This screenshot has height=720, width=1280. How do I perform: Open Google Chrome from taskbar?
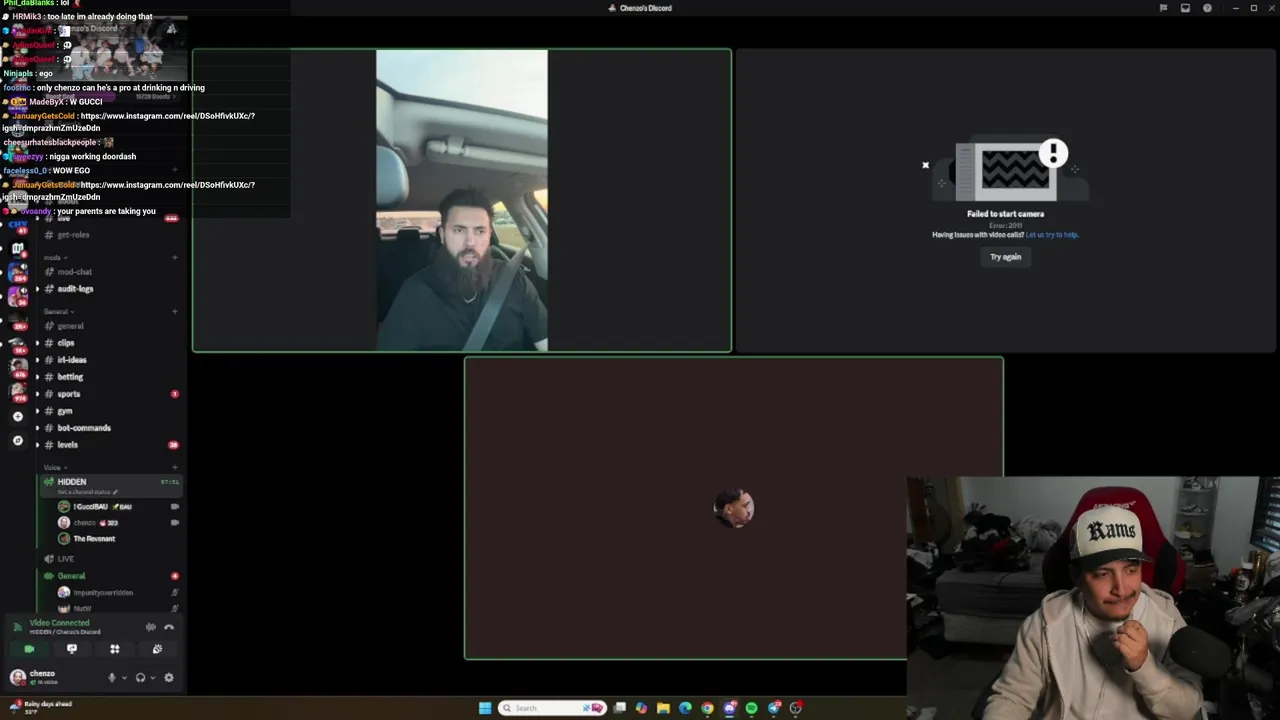[707, 708]
